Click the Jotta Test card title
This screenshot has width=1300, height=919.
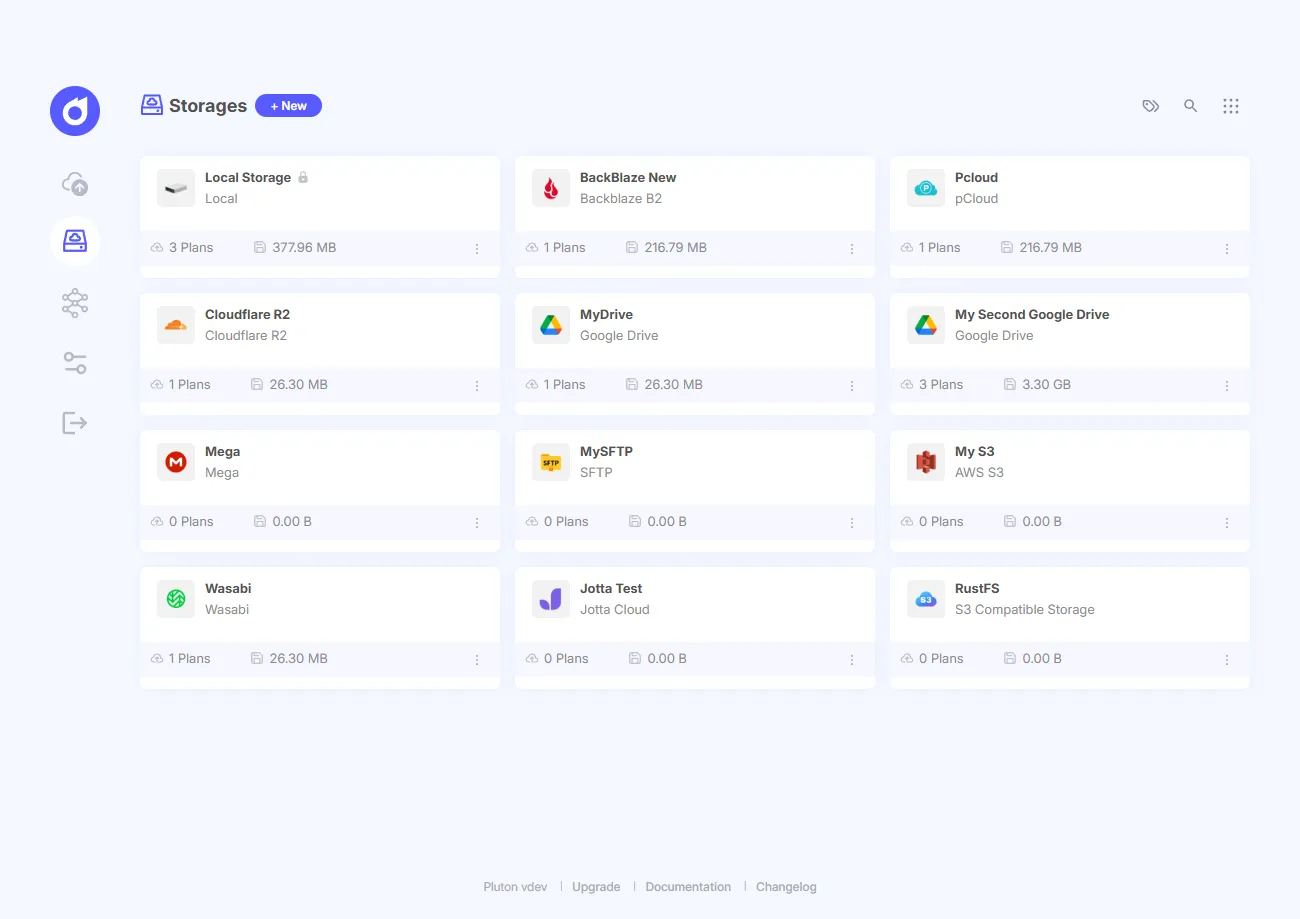611,588
